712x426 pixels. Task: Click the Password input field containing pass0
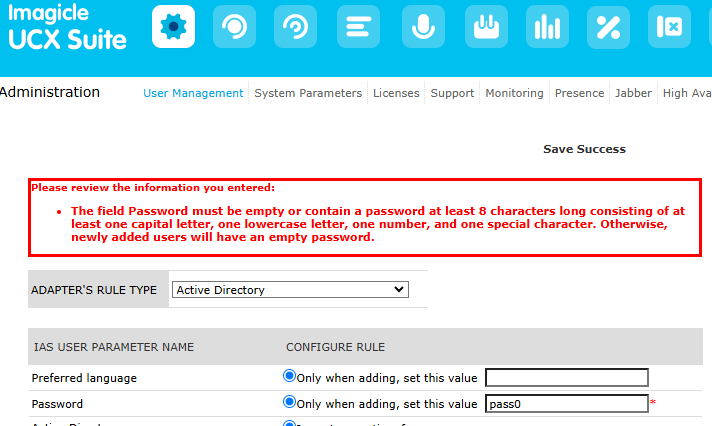[x=566, y=404]
